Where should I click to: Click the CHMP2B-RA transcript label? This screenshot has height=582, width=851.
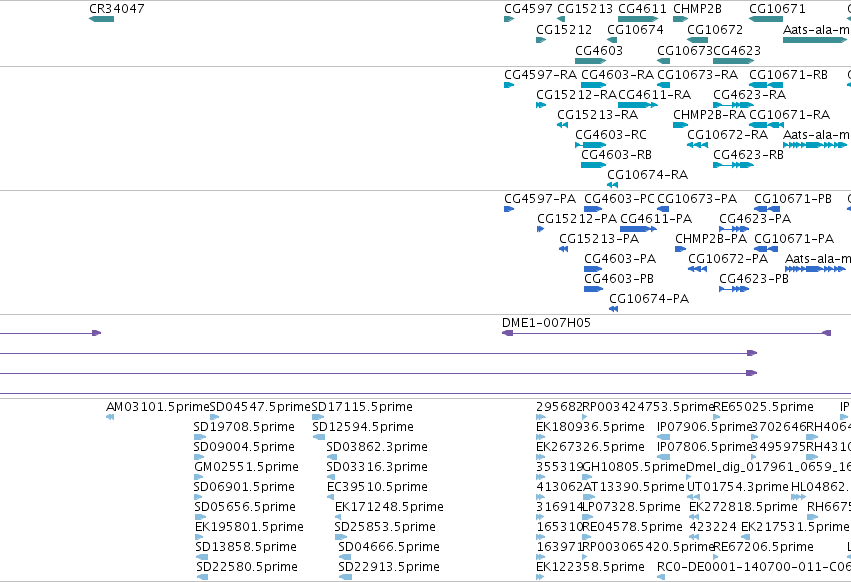tap(709, 115)
